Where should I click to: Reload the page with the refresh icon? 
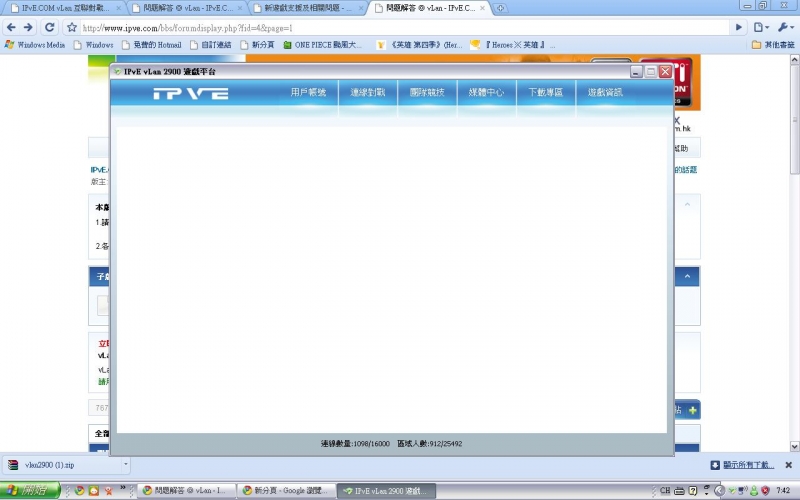[49, 28]
